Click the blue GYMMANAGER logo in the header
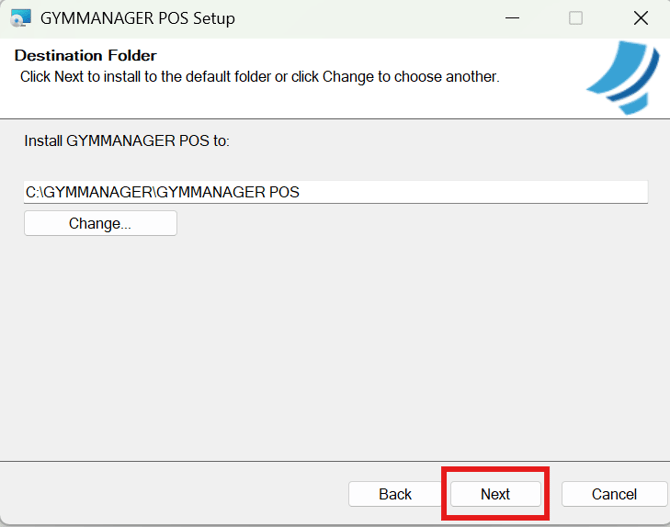 tap(622, 78)
